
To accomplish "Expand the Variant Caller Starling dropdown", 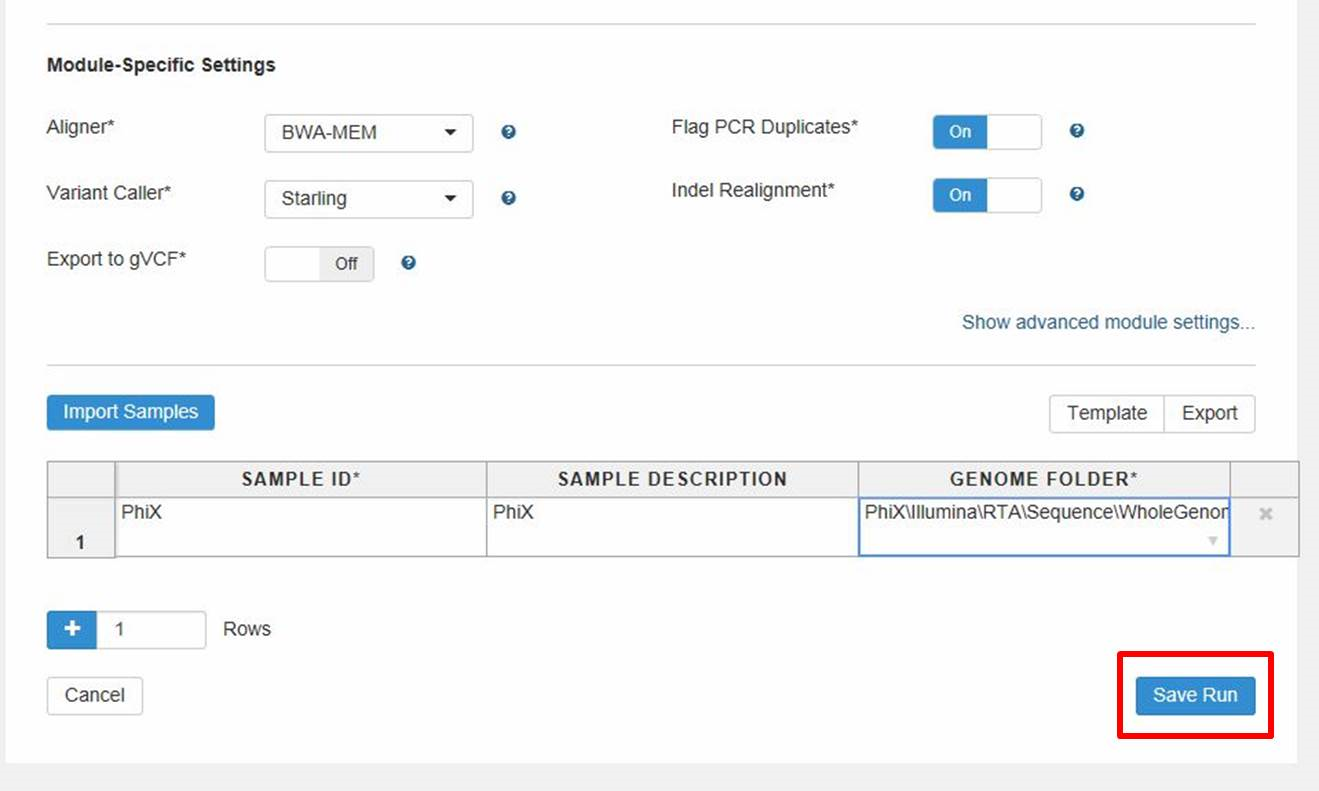I will (368, 198).
